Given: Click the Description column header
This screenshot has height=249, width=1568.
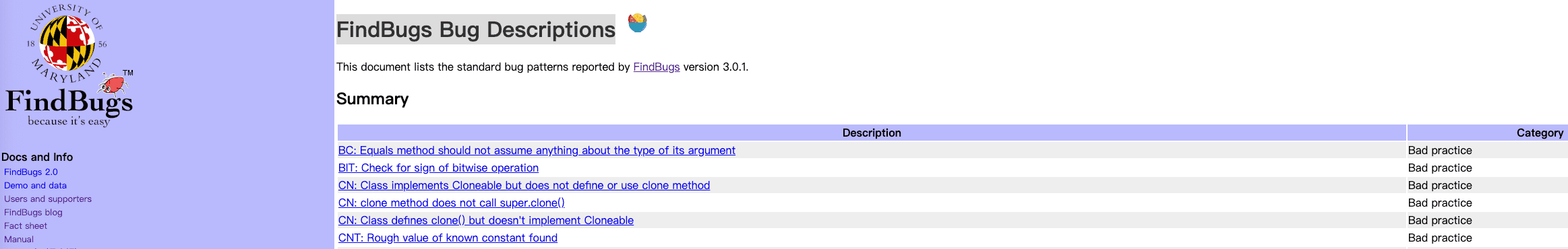Looking at the screenshot, I should coord(872,133).
